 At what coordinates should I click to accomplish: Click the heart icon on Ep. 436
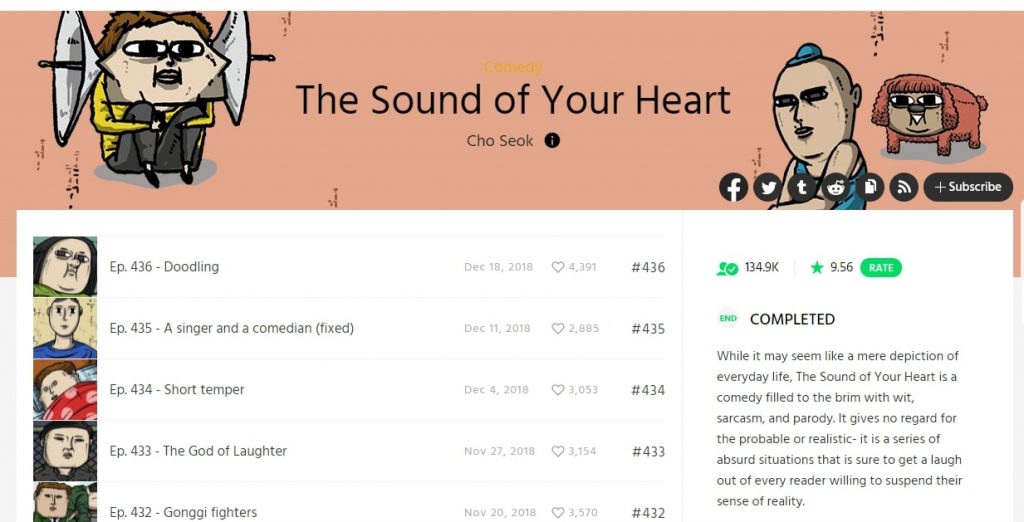point(558,268)
